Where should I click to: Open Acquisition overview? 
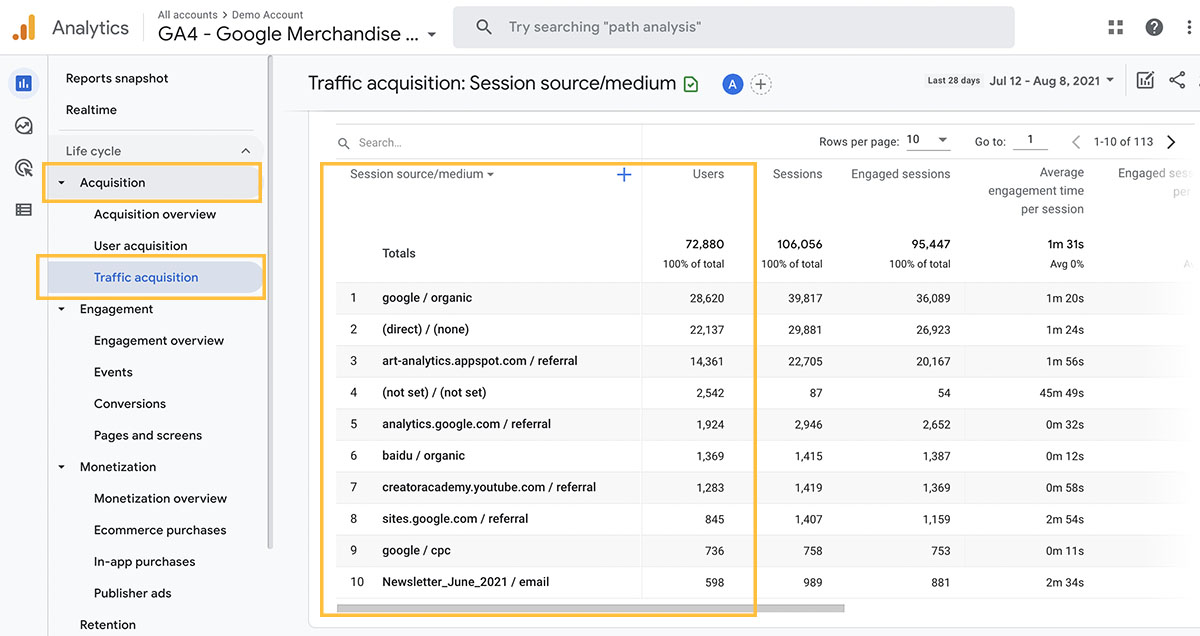pos(155,214)
